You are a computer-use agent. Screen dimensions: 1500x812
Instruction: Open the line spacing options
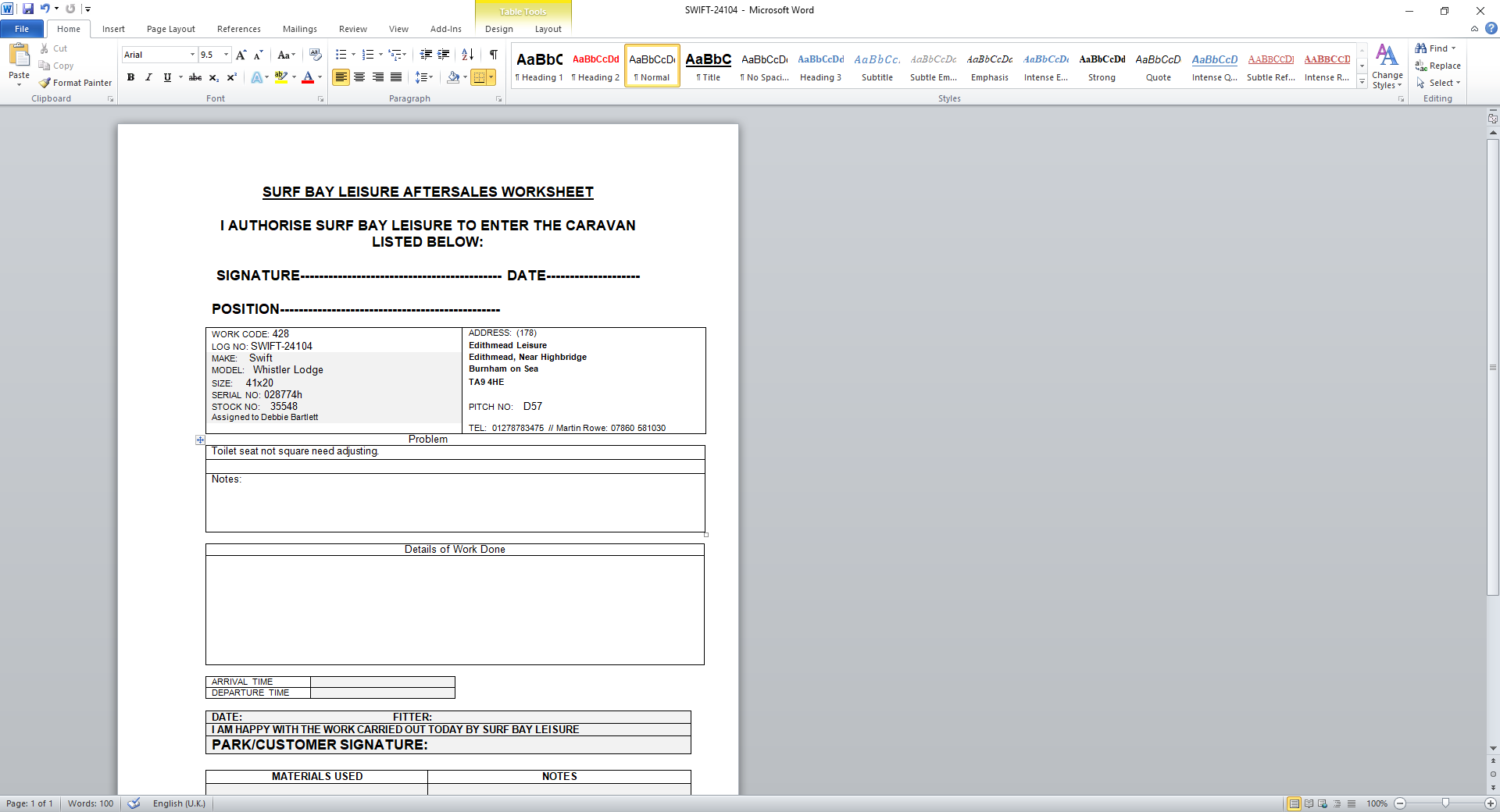coord(423,77)
